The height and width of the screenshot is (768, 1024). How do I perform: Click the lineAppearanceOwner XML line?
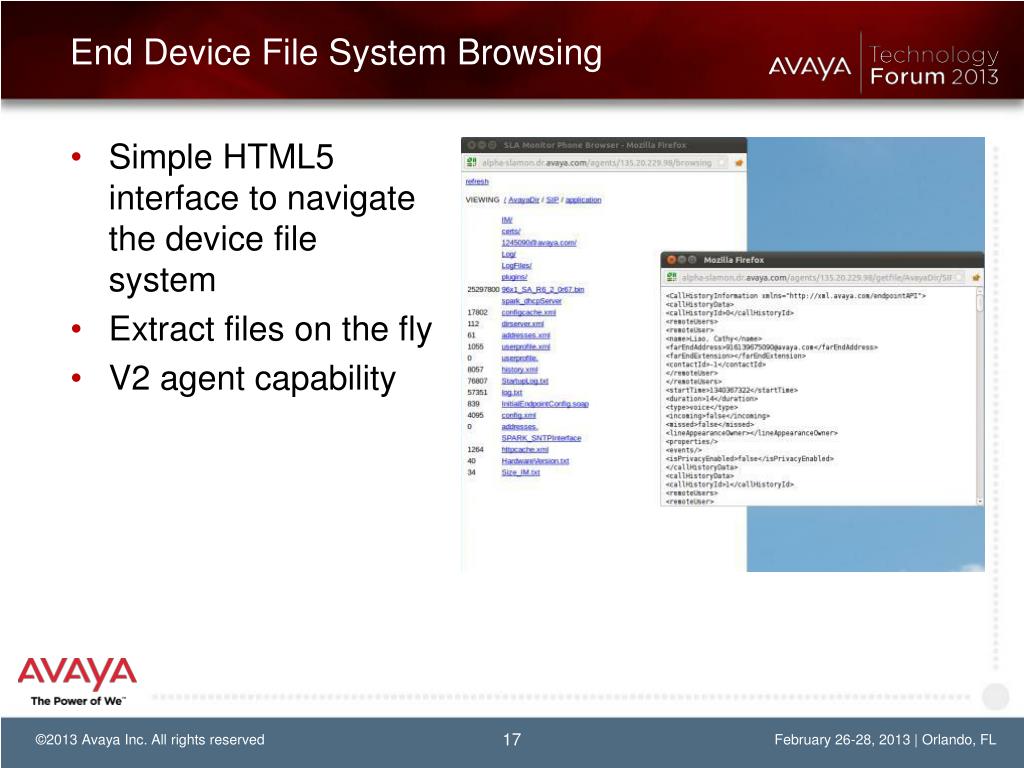(752, 433)
